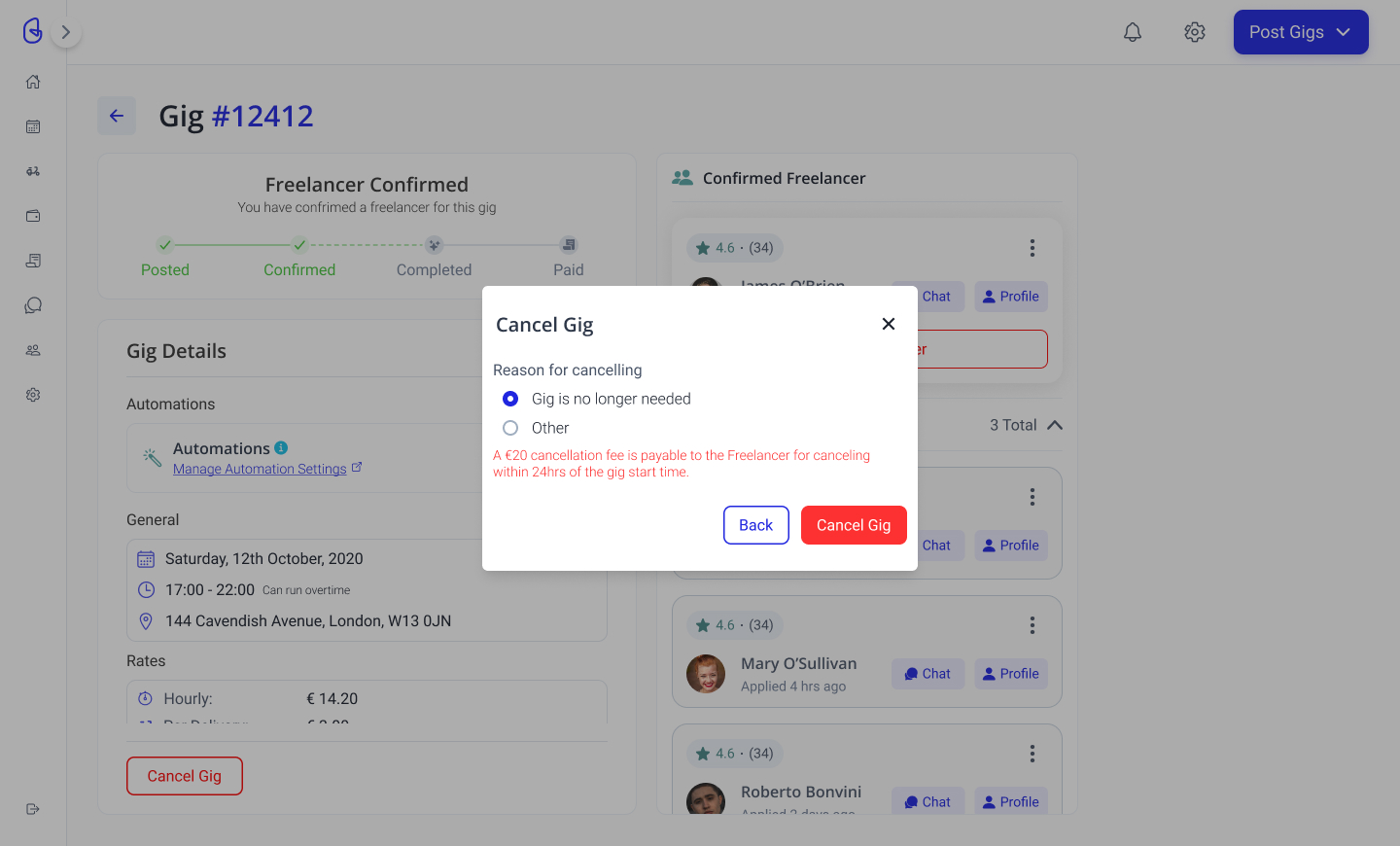This screenshot has width=1400, height=846.
Task: Open the binoculars icon in the sidebar
Action: pyautogui.click(x=33, y=171)
